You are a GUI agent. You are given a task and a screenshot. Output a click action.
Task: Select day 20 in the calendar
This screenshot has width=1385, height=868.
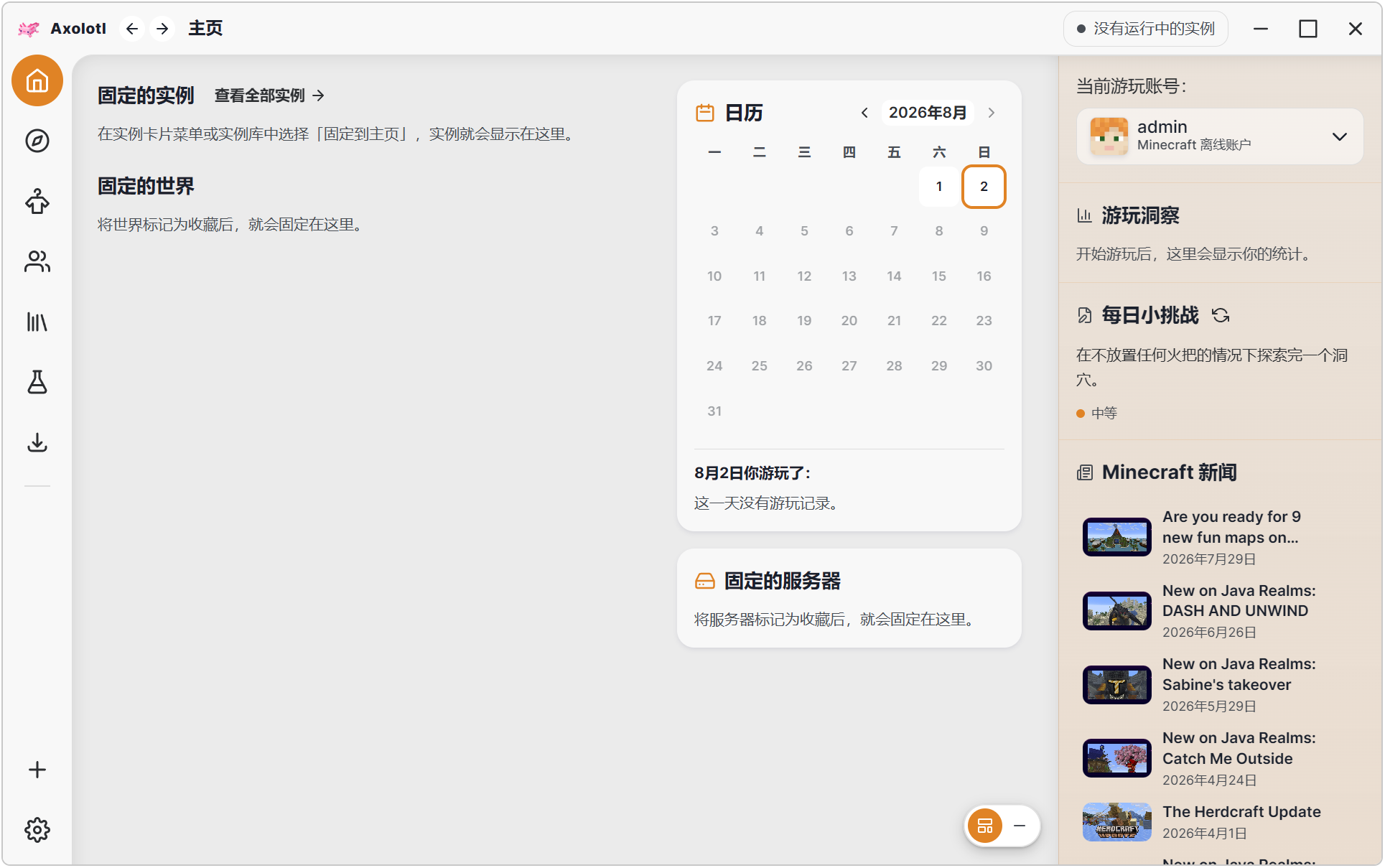(849, 321)
